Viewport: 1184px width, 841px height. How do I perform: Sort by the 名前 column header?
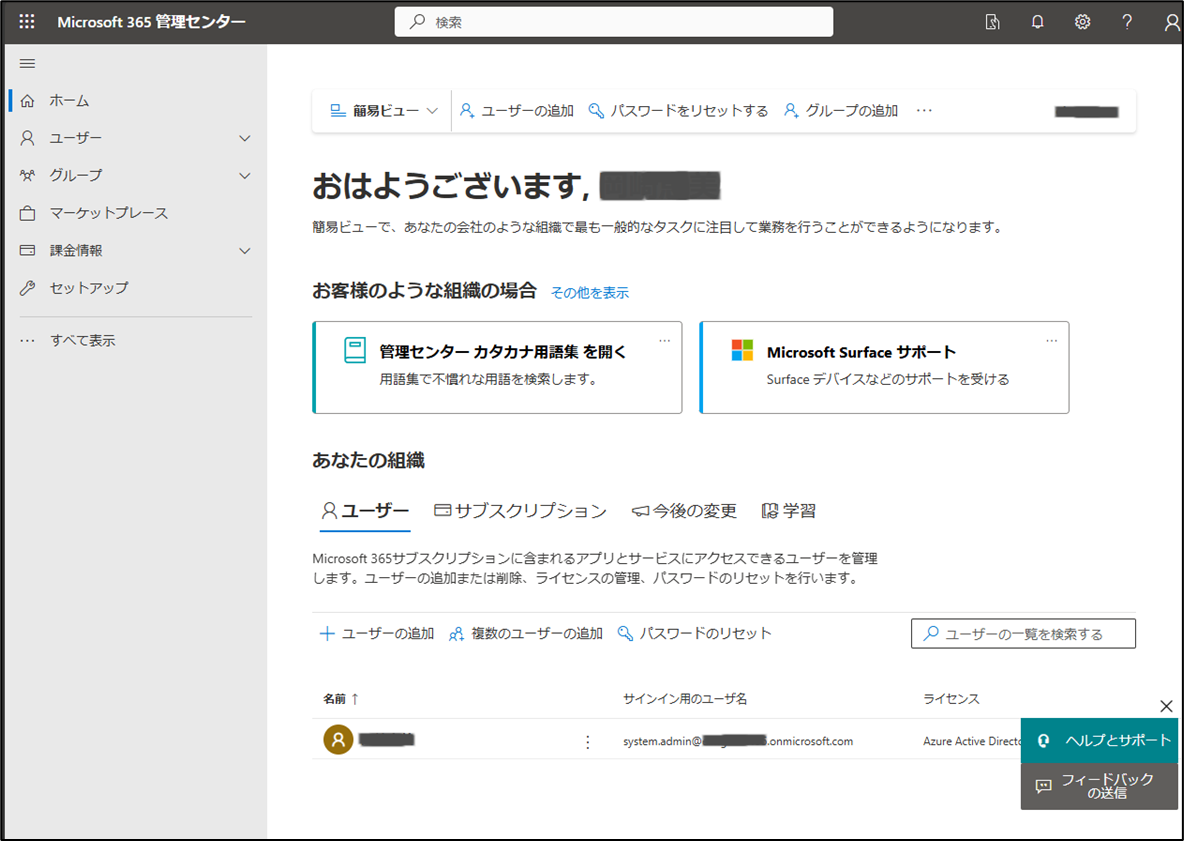pos(335,699)
